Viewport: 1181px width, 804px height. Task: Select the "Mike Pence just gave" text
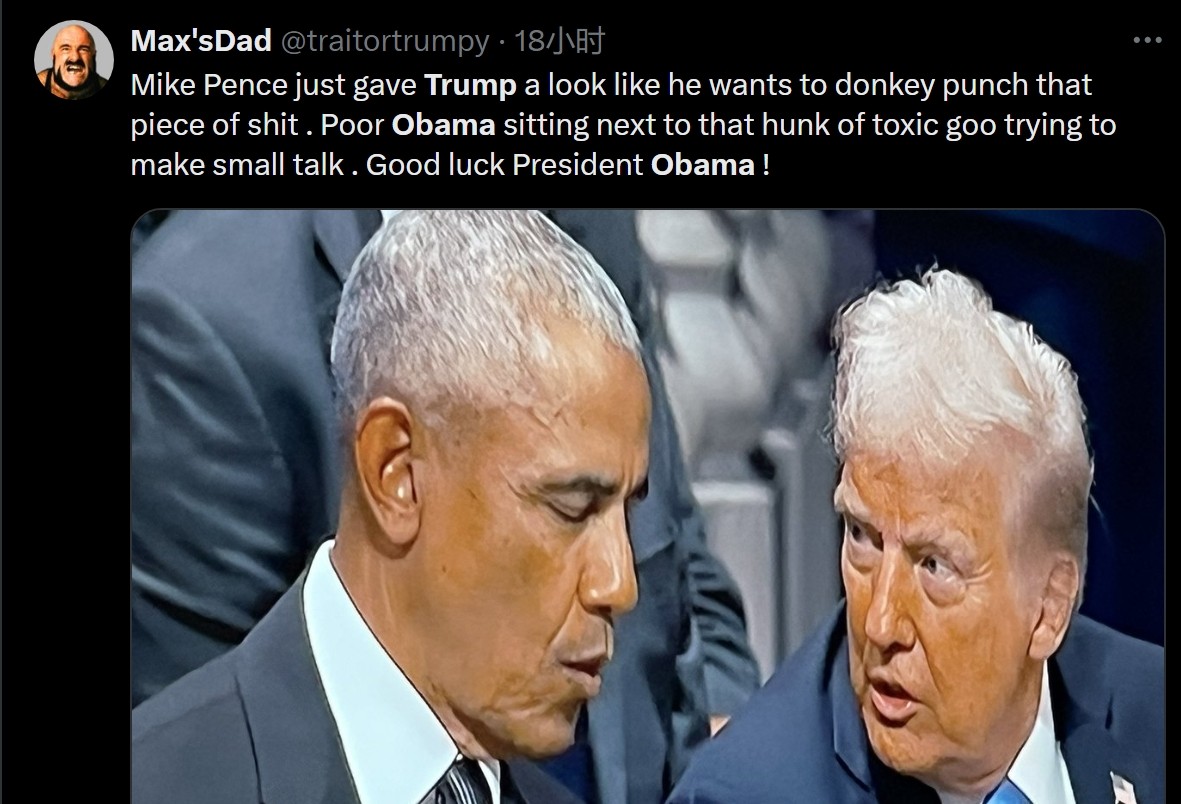pos(273,85)
